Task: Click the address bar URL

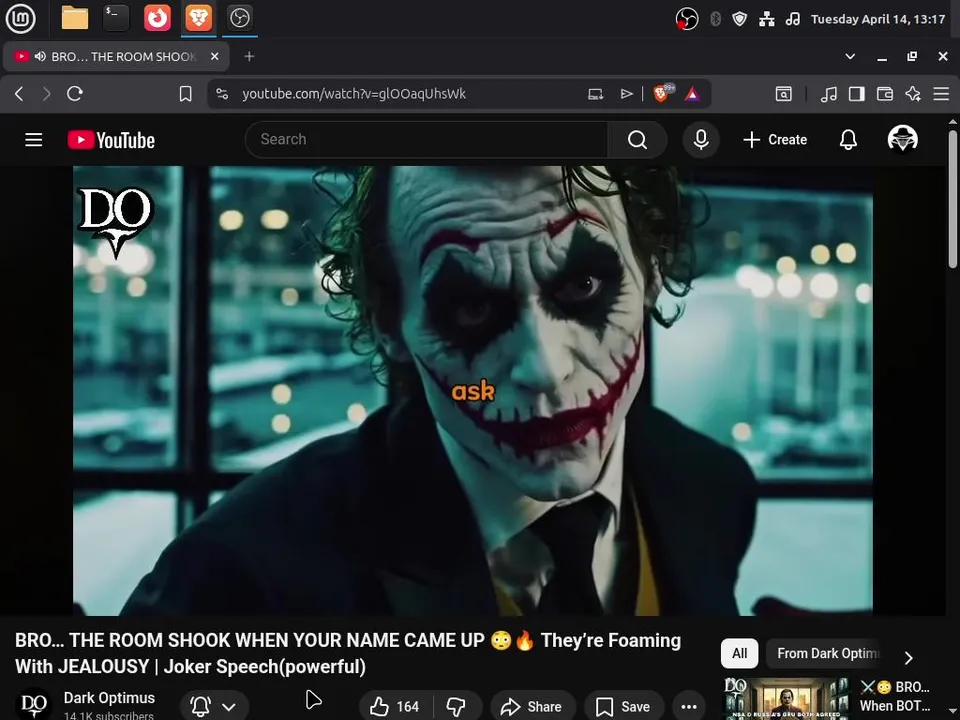Action: tap(354, 94)
